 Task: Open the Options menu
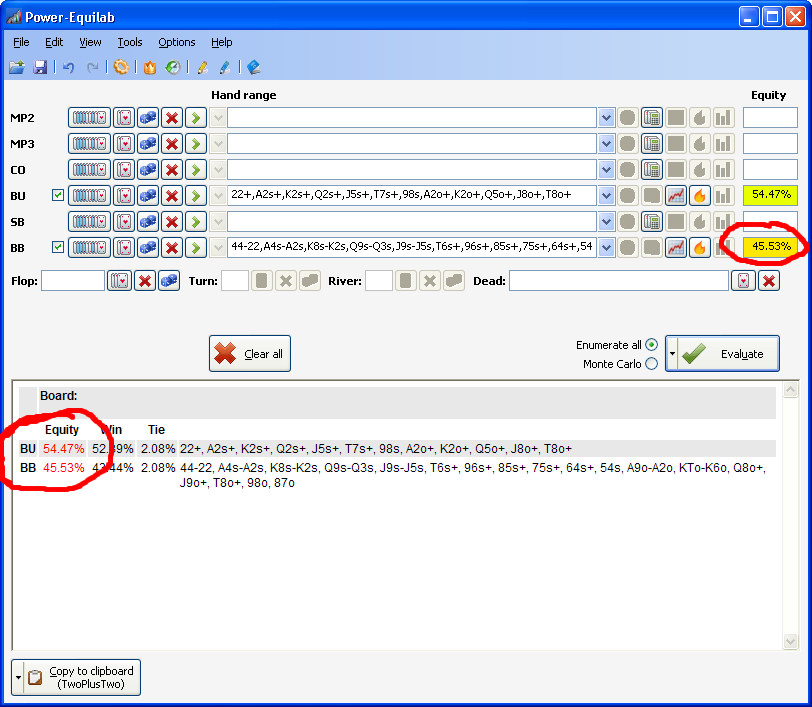177,42
